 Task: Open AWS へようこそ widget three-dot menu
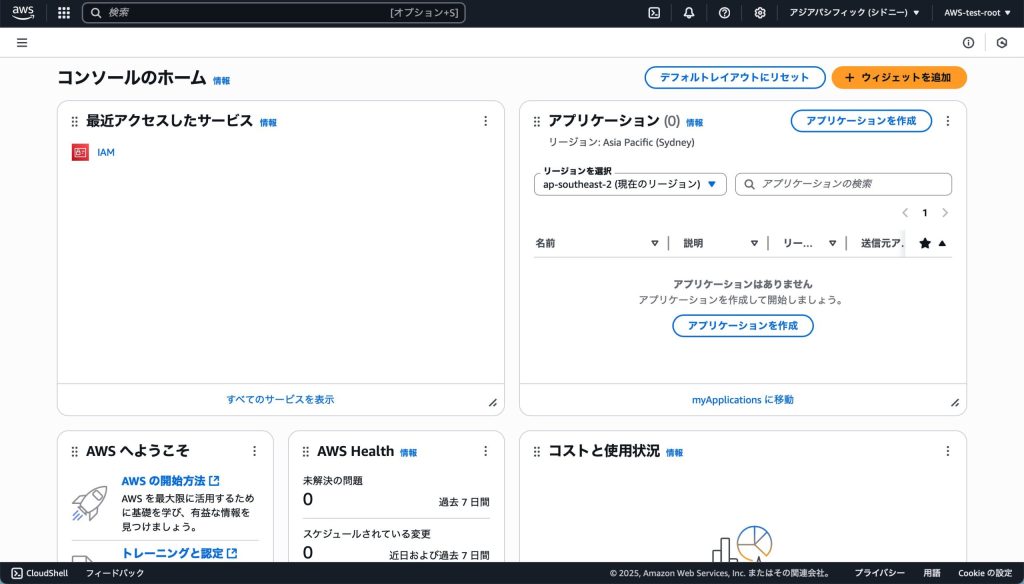[x=255, y=451]
